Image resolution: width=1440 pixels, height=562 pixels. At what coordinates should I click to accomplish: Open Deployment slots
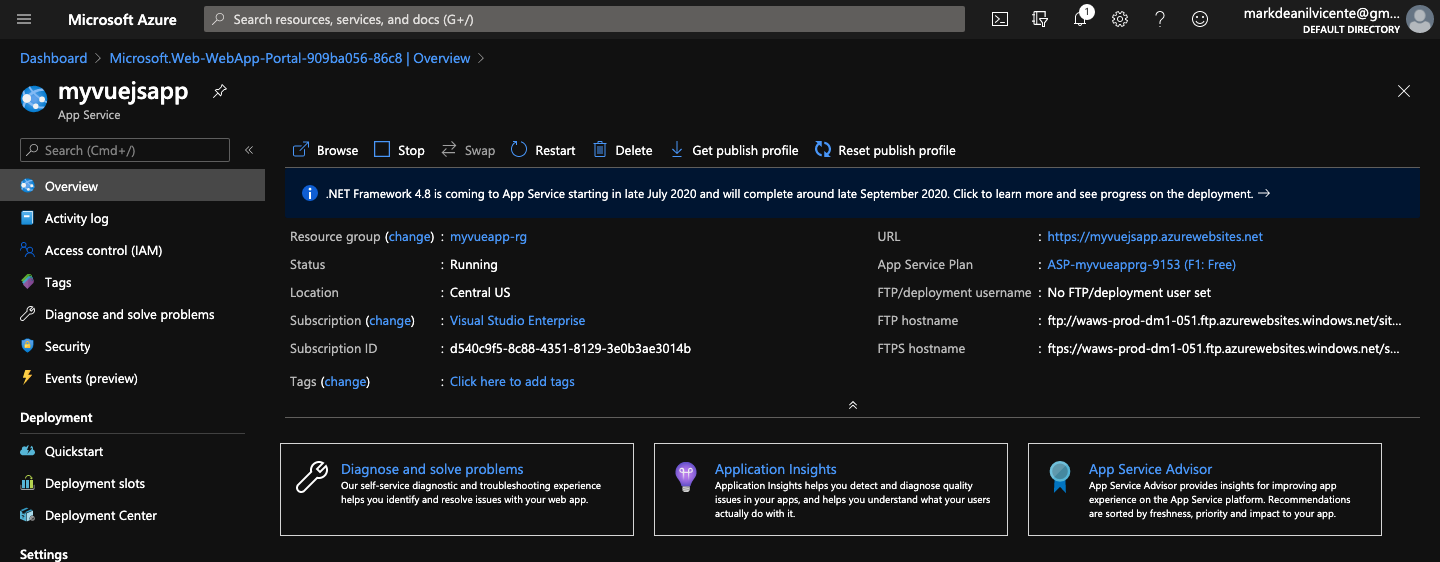(x=132, y=483)
